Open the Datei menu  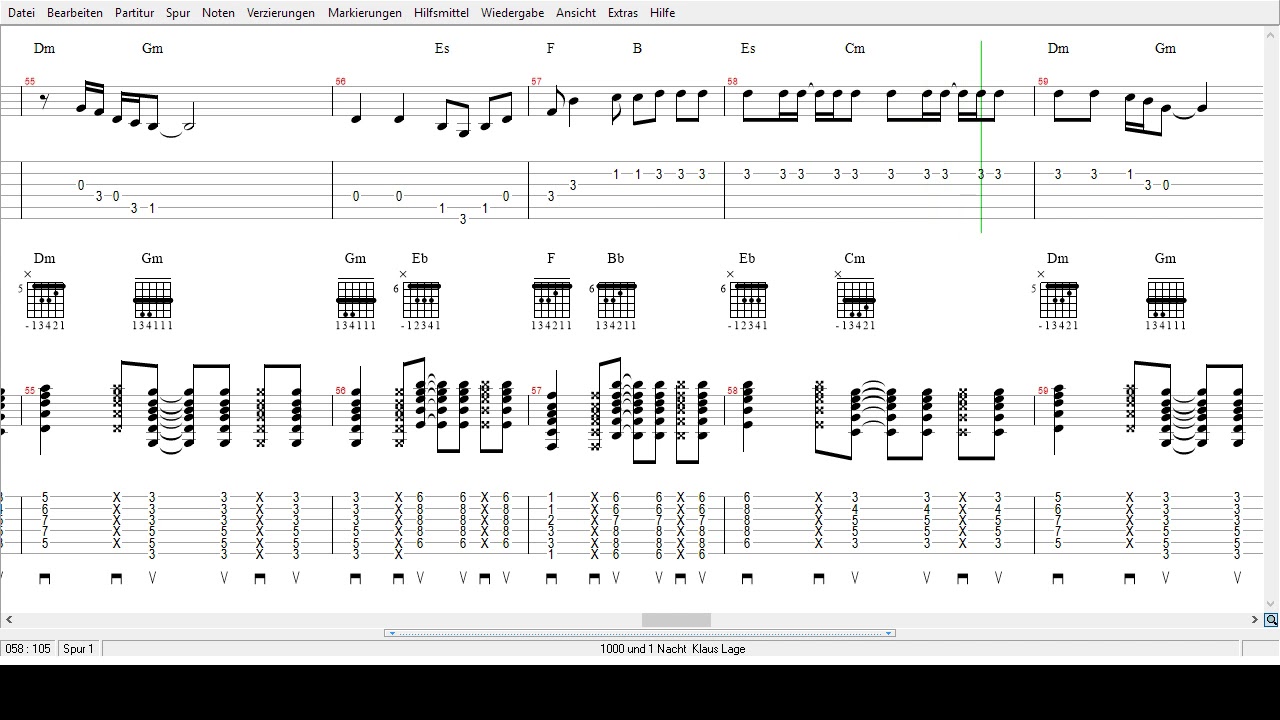click(21, 13)
